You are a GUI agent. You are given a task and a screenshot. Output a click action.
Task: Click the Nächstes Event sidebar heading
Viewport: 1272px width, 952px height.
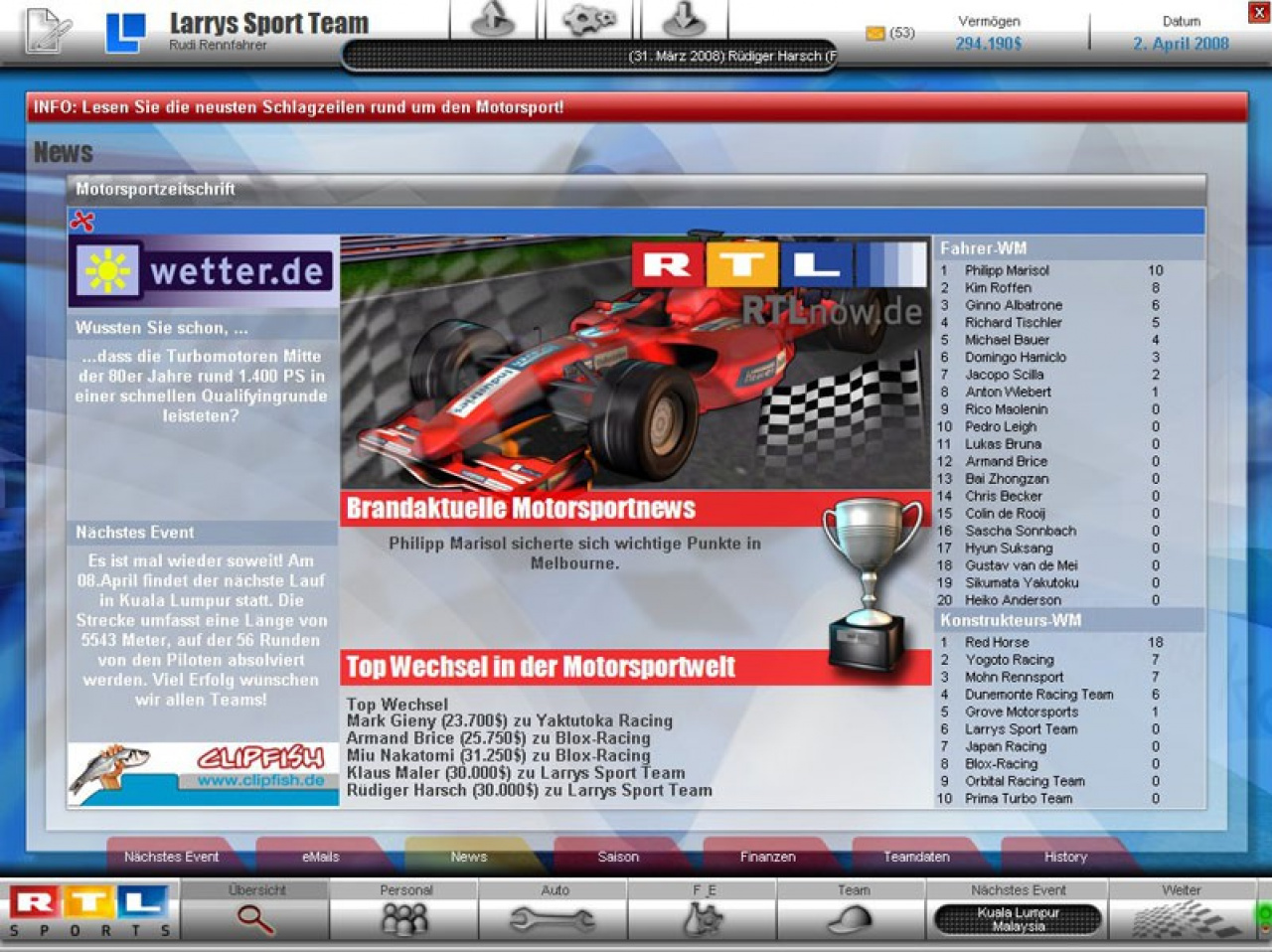click(135, 533)
